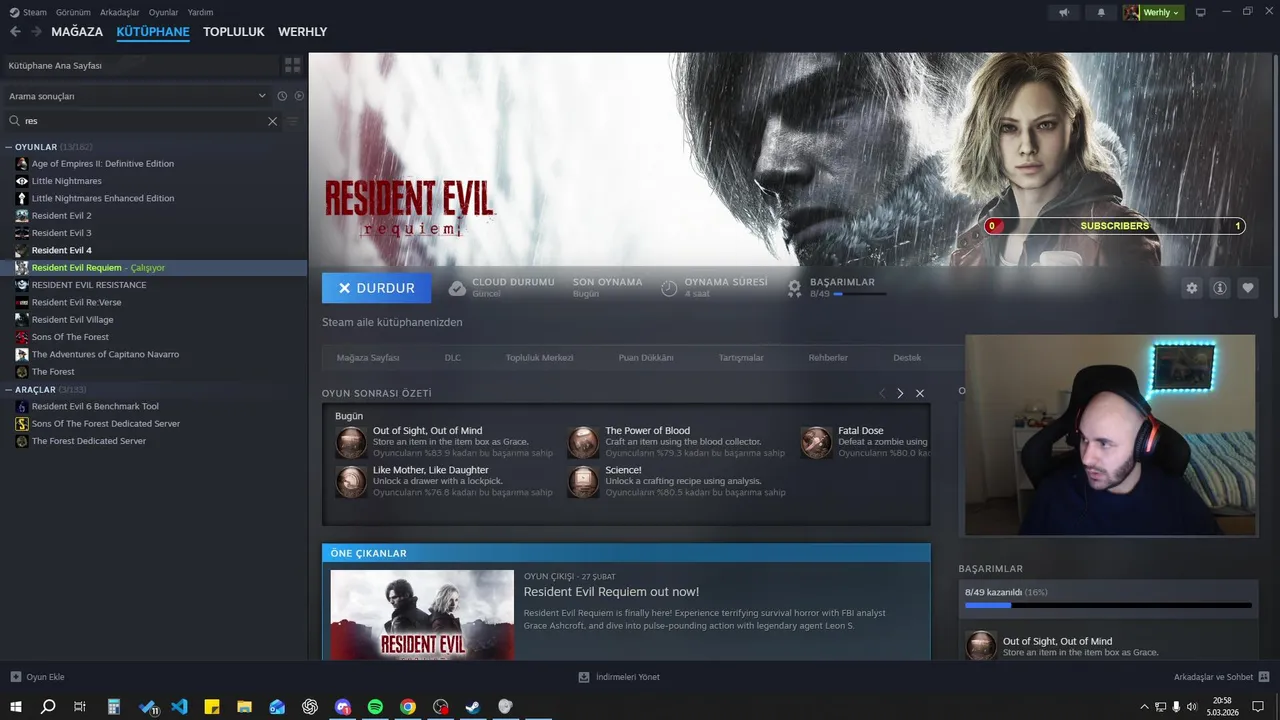
Task: Close the post-game summary panel
Action: click(x=920, y=393)
